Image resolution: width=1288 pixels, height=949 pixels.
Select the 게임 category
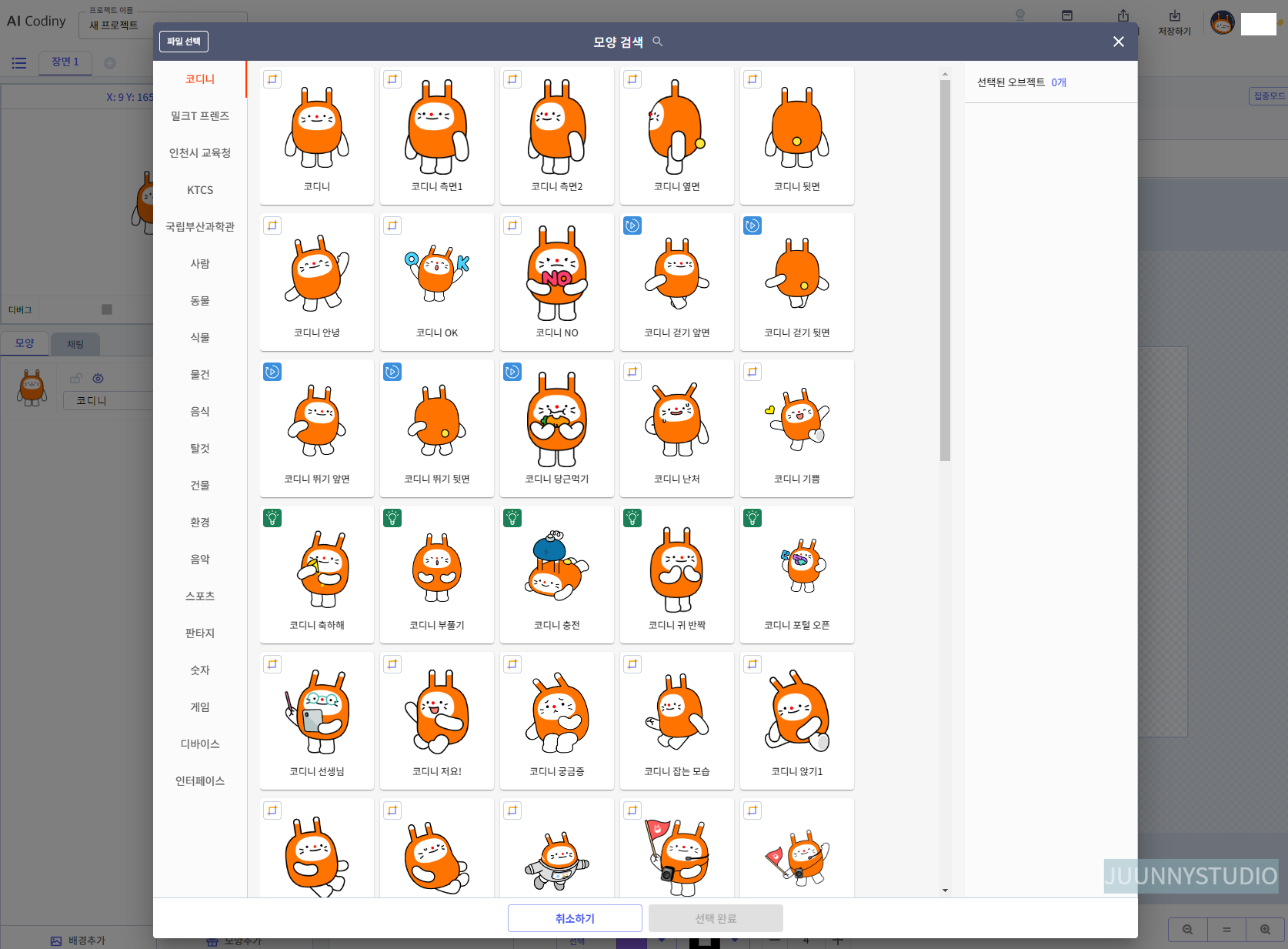[x=200, y=707]
